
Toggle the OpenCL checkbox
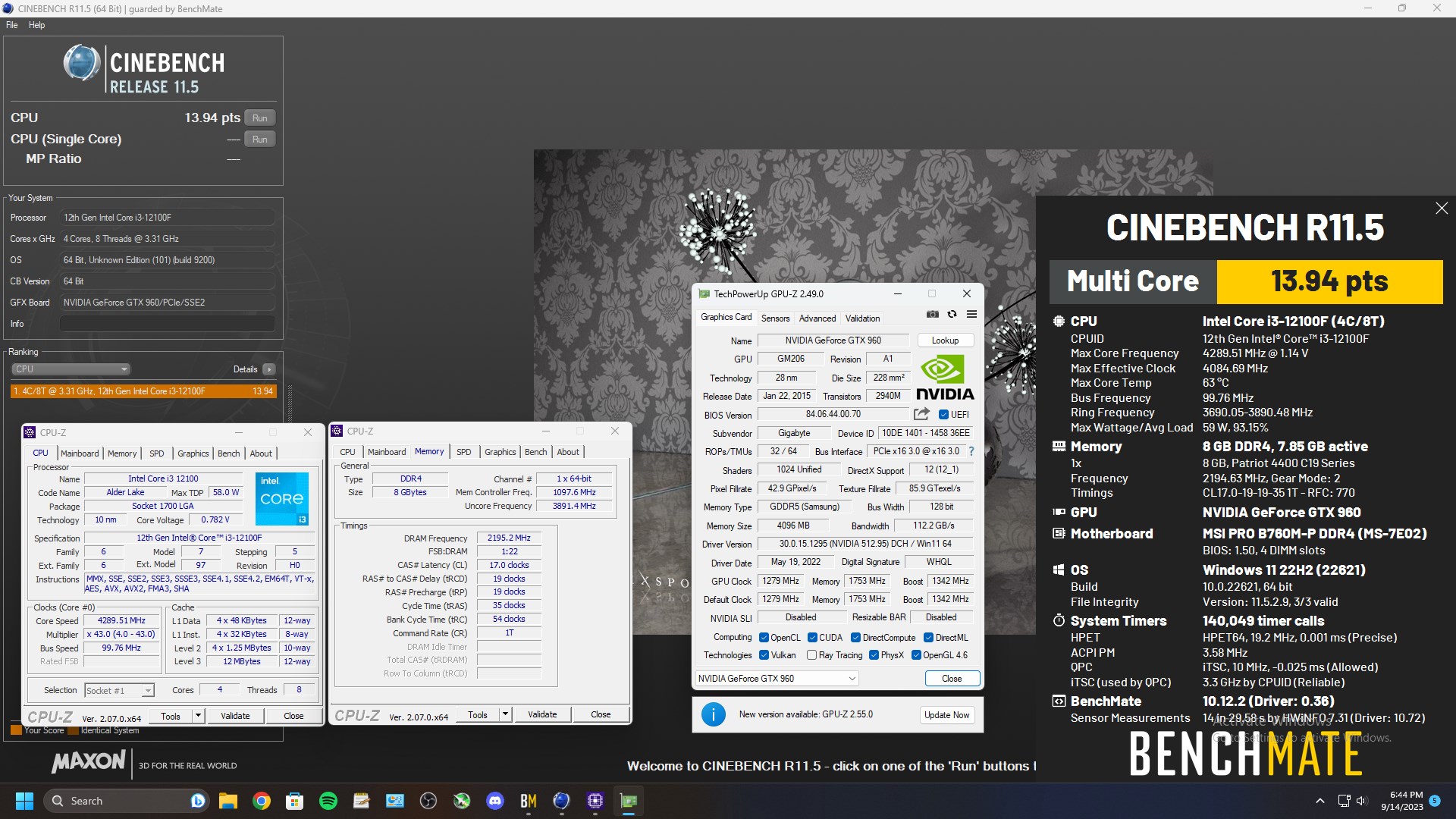[764, 638]
